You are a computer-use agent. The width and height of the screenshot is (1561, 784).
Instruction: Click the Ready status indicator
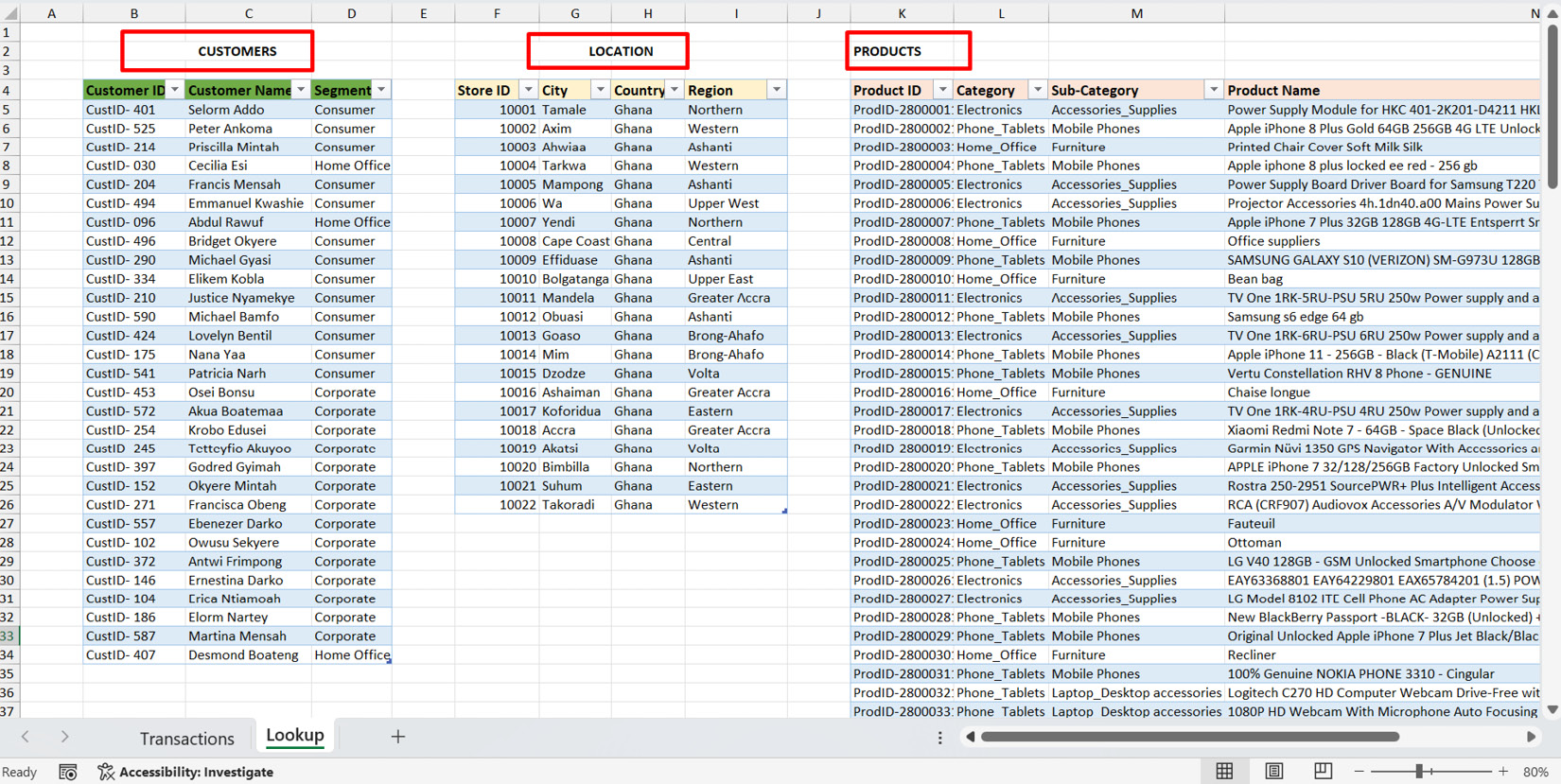click(x=19, y=772)
